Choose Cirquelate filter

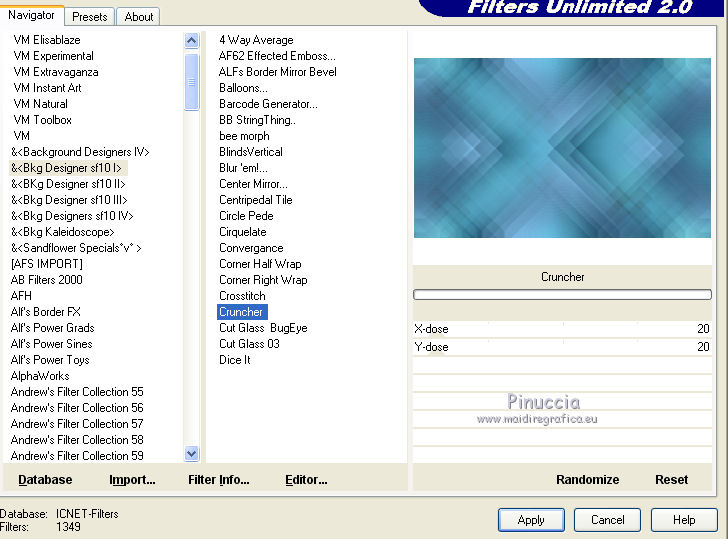click(243, 232)
